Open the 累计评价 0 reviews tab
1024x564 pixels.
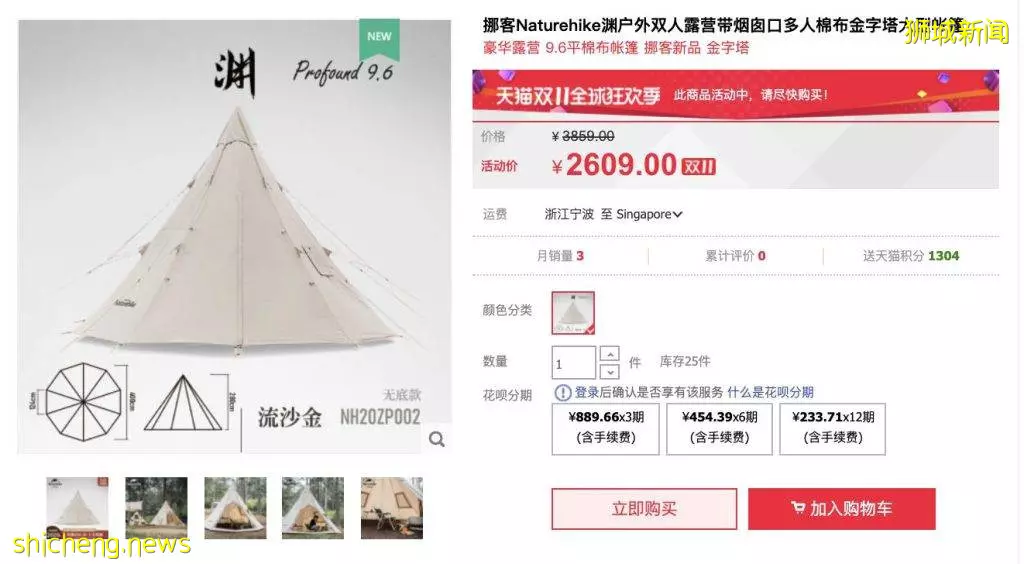[735, 256]
